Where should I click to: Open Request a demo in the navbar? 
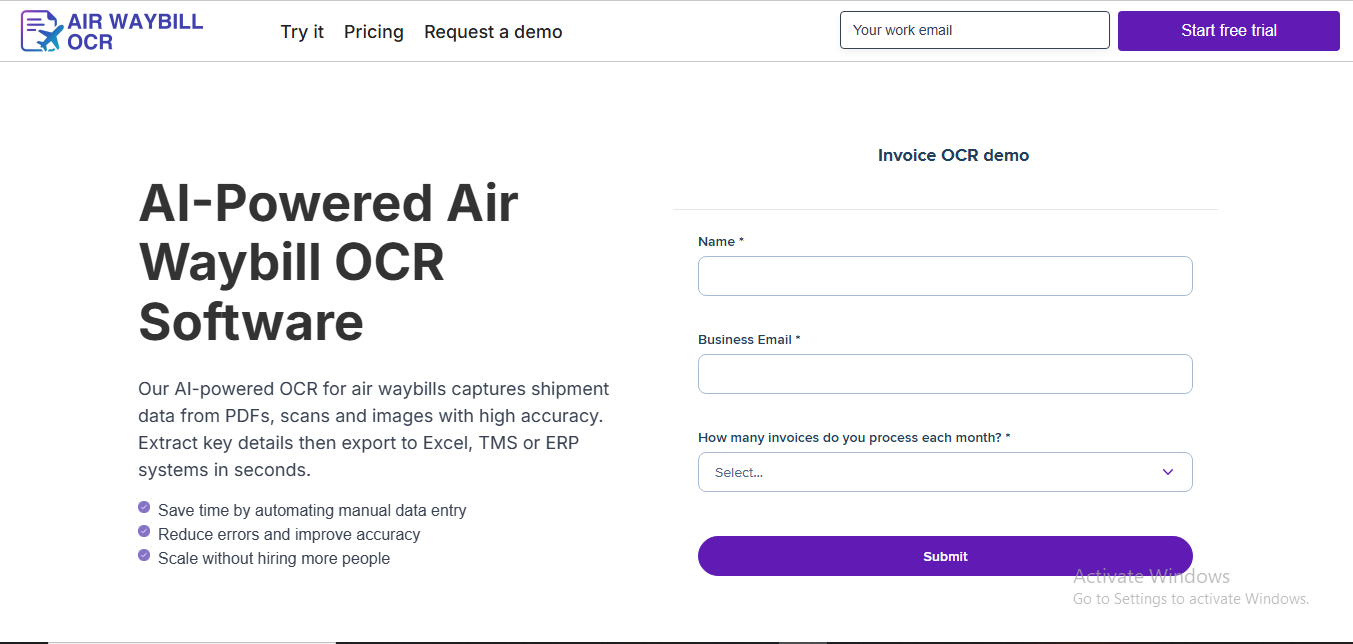493,32
